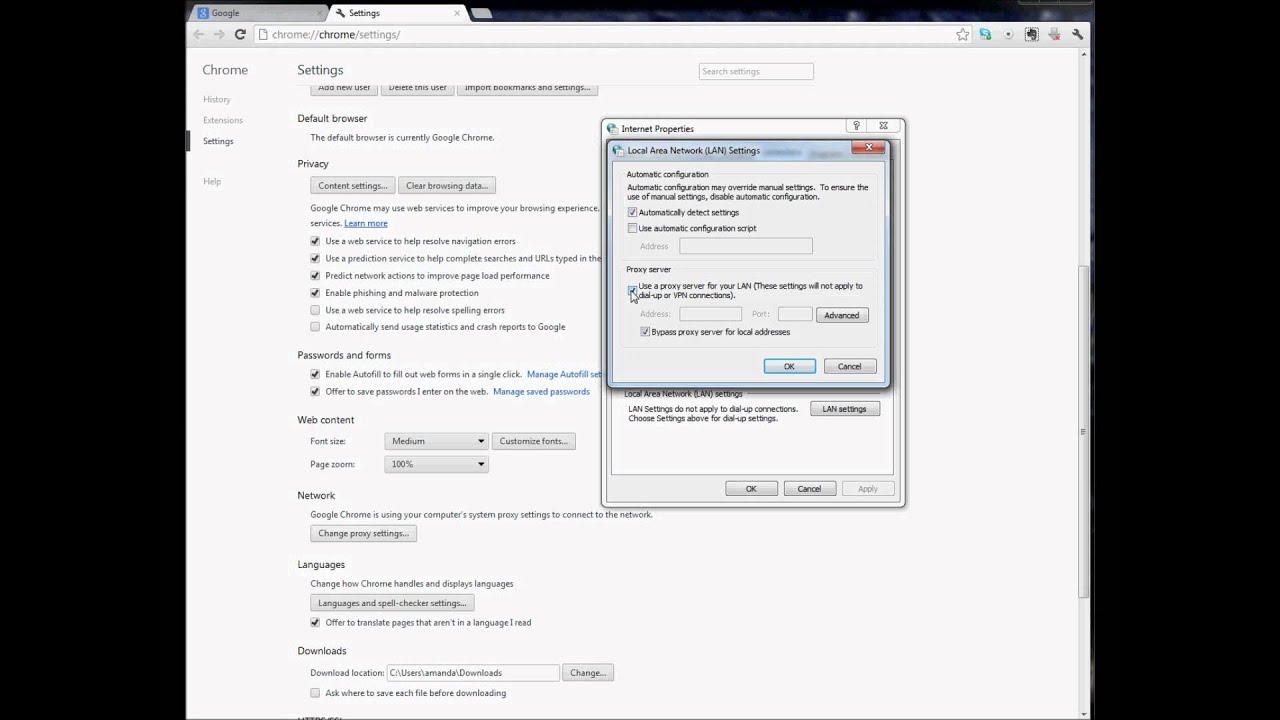This screenshot has height=720, width=1280.
Task: Close the Local Area Network Settings dialog
Action: 868,147
